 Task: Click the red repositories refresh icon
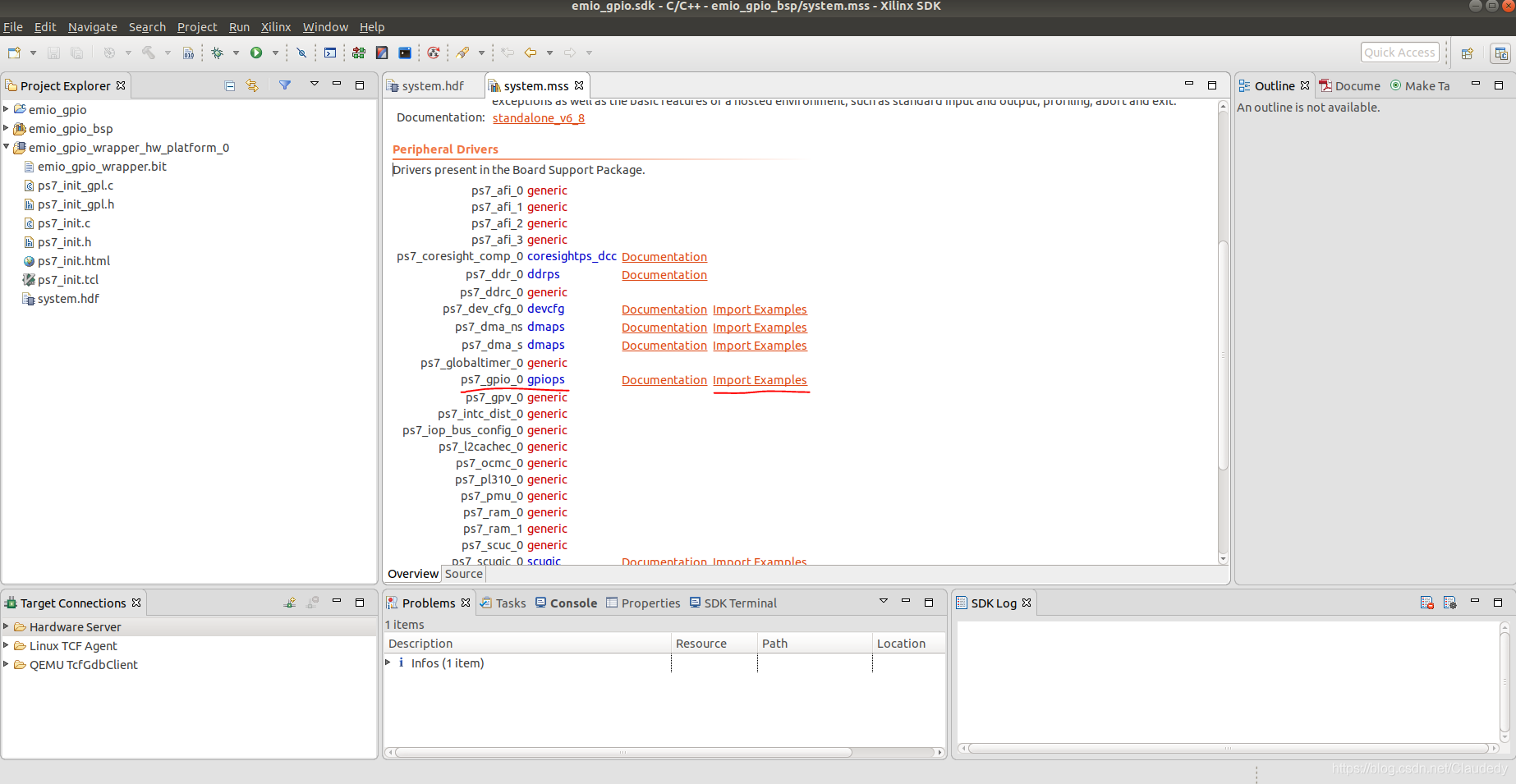pos(434,53)
